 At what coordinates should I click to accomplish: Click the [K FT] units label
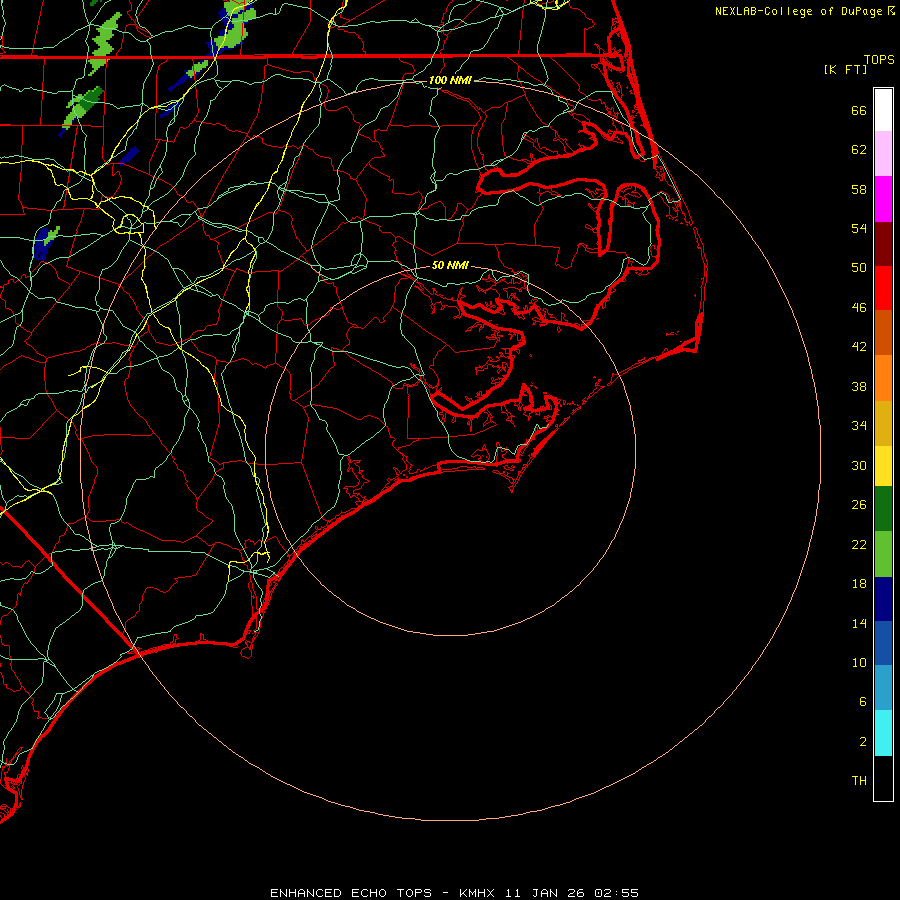(x=845, y=69)
